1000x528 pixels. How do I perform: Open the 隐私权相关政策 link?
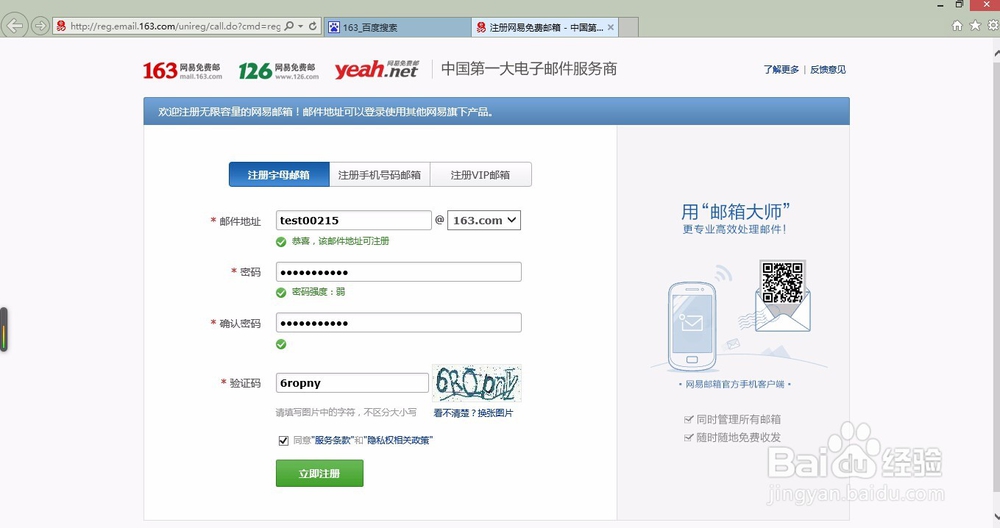coord(398,440)
